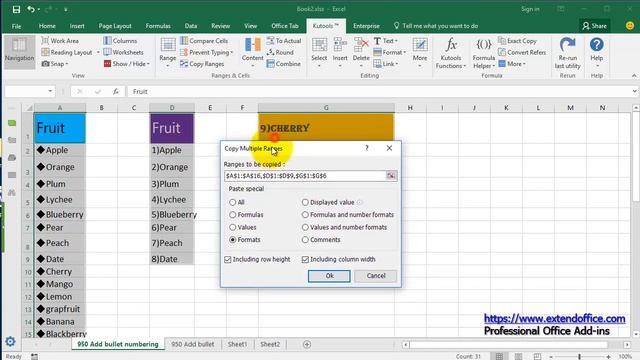The height and width of the screenshot is (360, 640).
Task: Click the Convert Refers tool
Action: (x=522, y=52)
